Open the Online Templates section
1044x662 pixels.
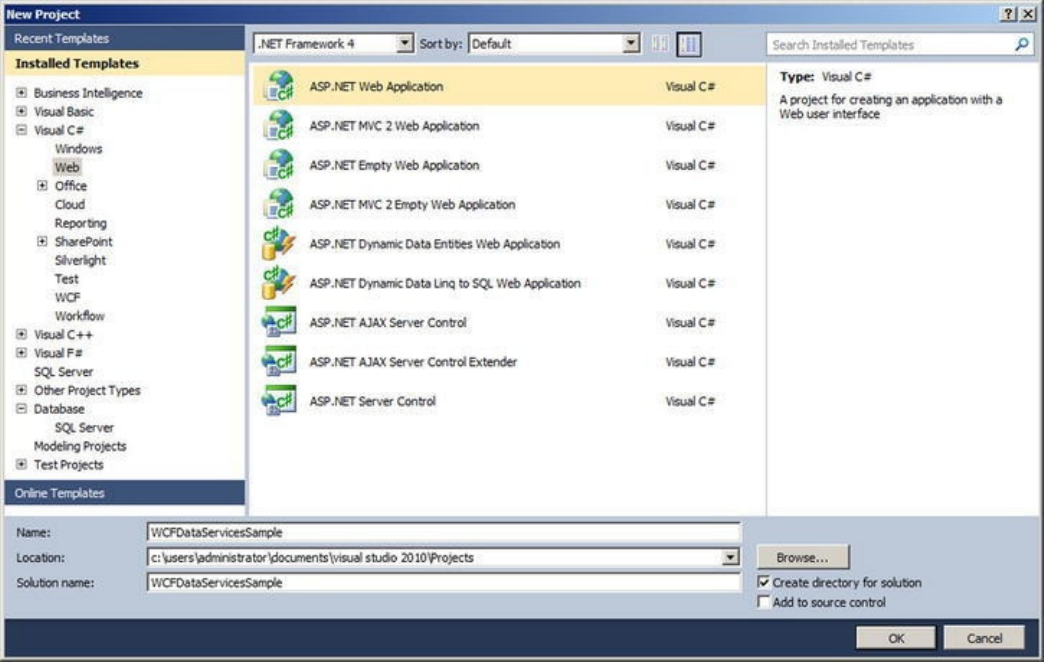pos(125,493)
